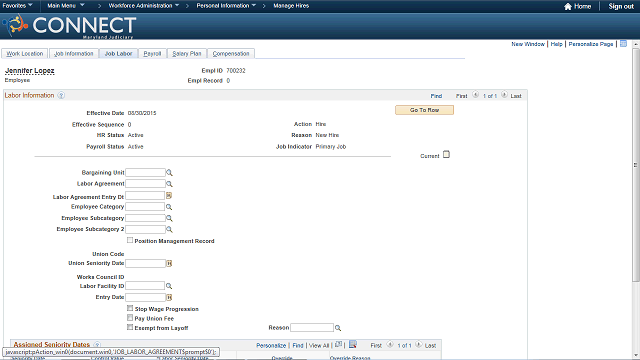Image resolution: width=640 pixels, height=360 pixels.
Task: Switch to Job Information tab
Action: click(x=73, y=53)
